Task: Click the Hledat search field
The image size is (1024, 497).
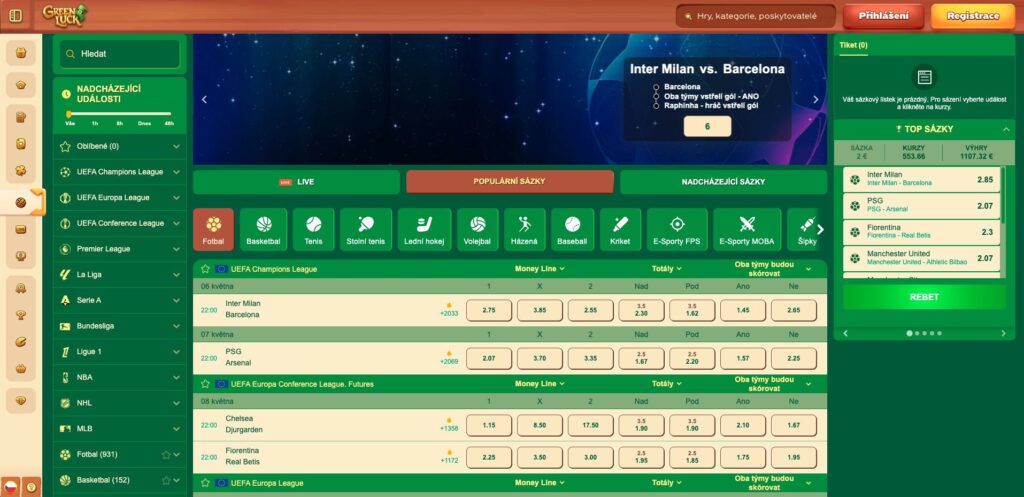Action: (x=120, y=54)
